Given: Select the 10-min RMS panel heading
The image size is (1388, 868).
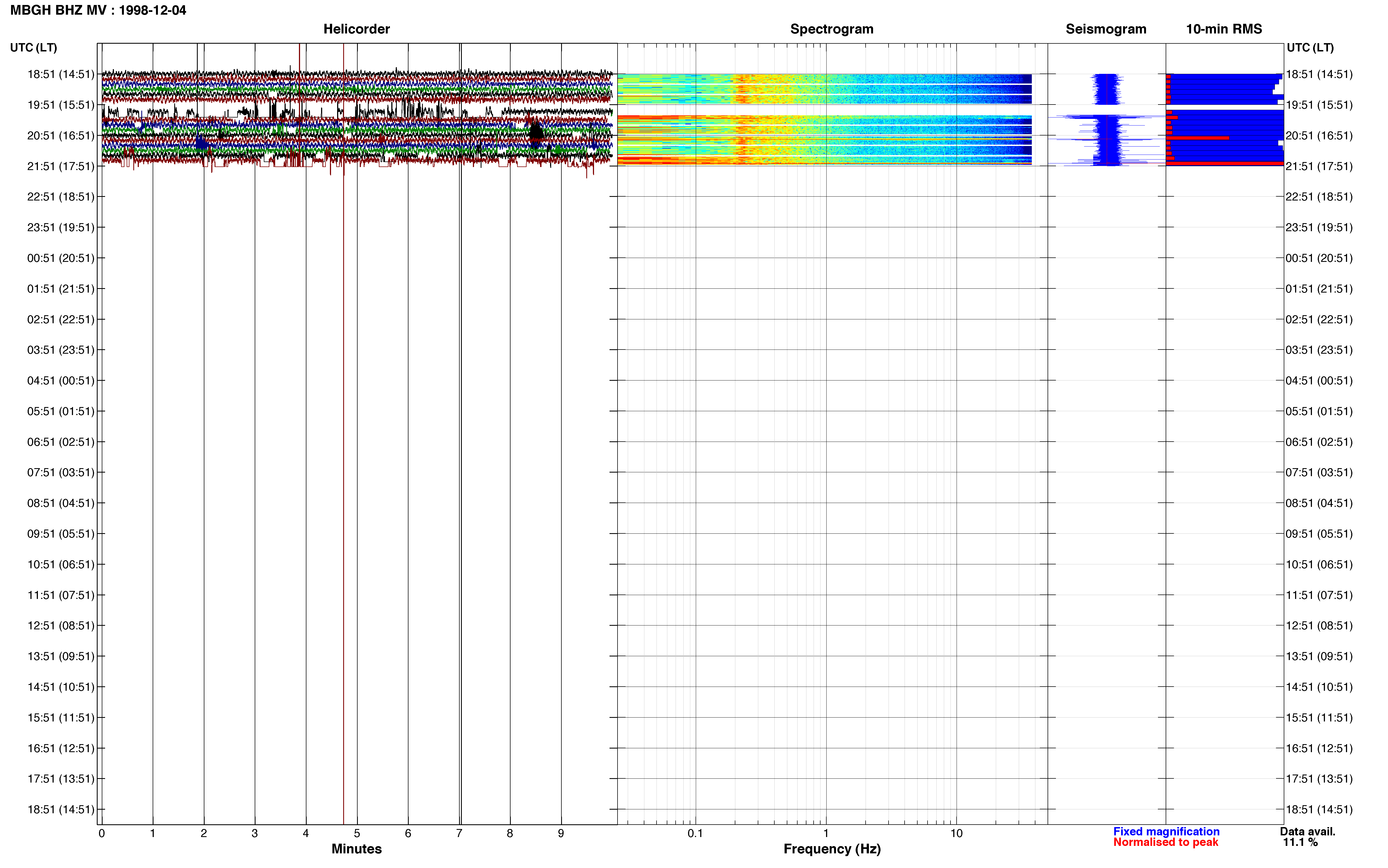Looking at the screenshot, I should pos(1224,29).
